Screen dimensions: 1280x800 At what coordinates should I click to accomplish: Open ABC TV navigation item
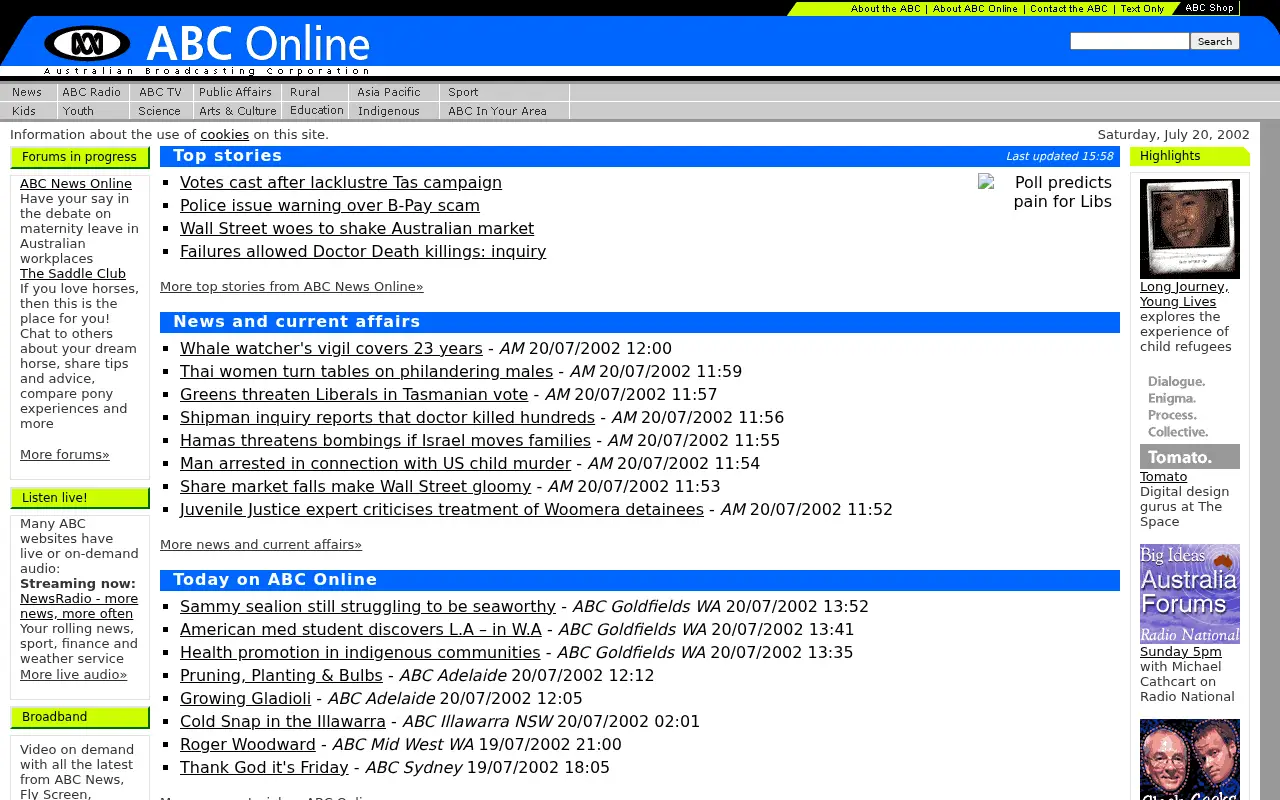pos(160,92)
